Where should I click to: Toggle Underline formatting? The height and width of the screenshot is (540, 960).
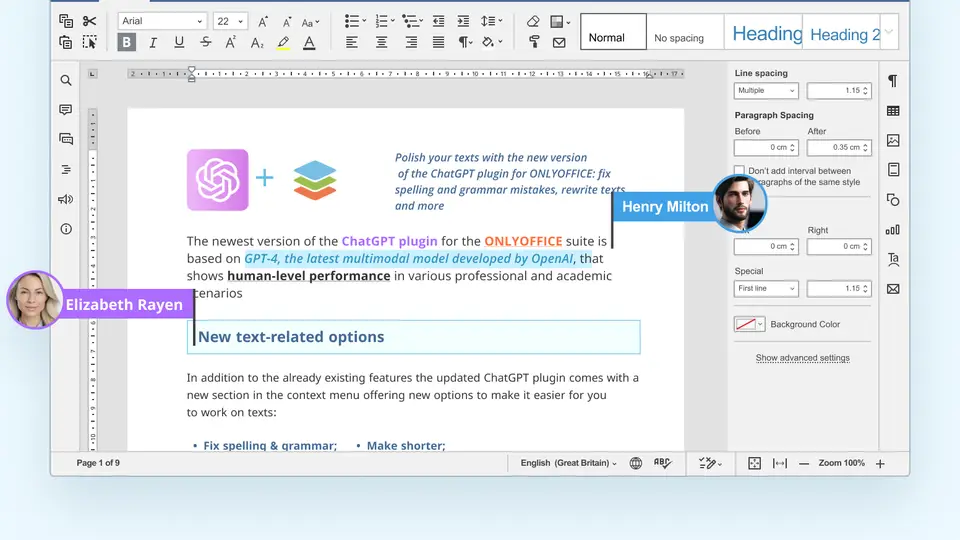point(179,42)
